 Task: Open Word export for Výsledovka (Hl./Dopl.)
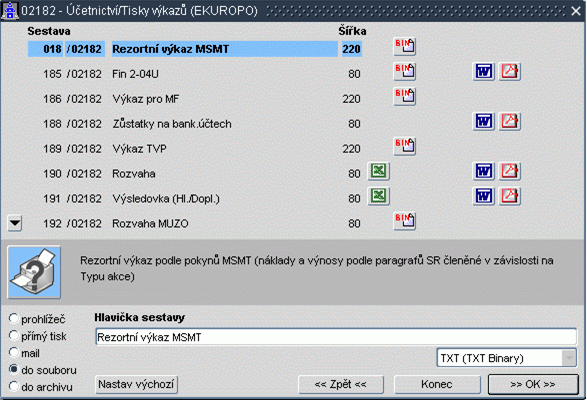tap(484, 196)
